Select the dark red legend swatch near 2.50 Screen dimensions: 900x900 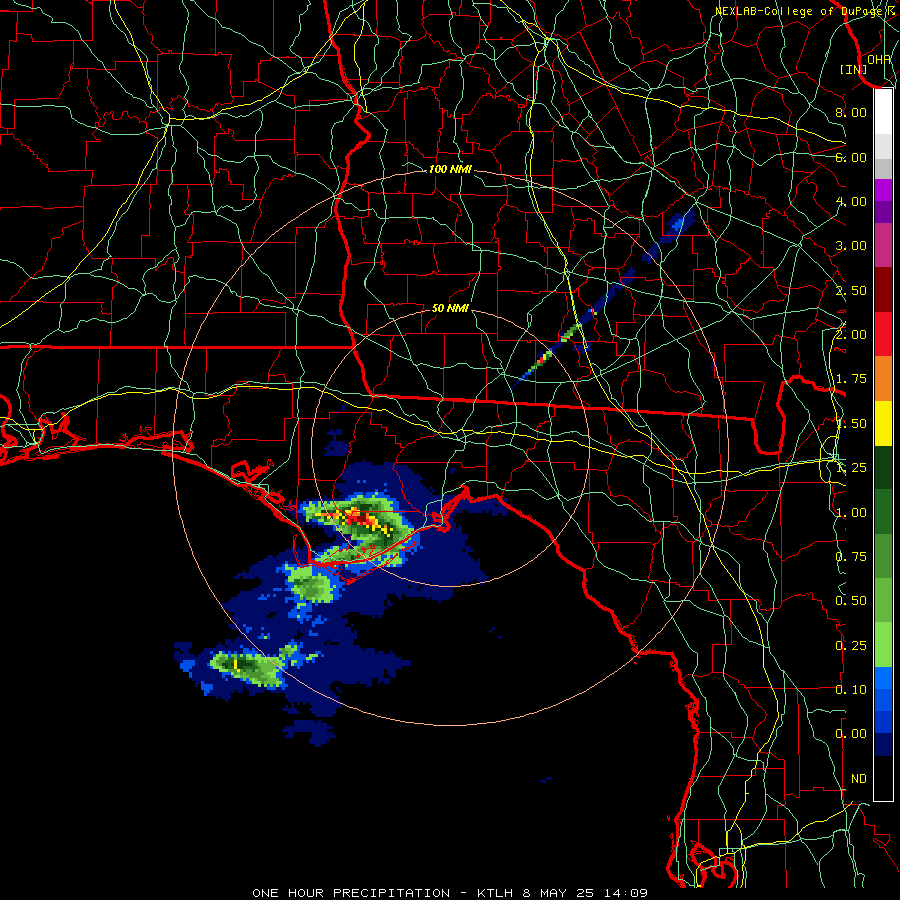(883, 290)
